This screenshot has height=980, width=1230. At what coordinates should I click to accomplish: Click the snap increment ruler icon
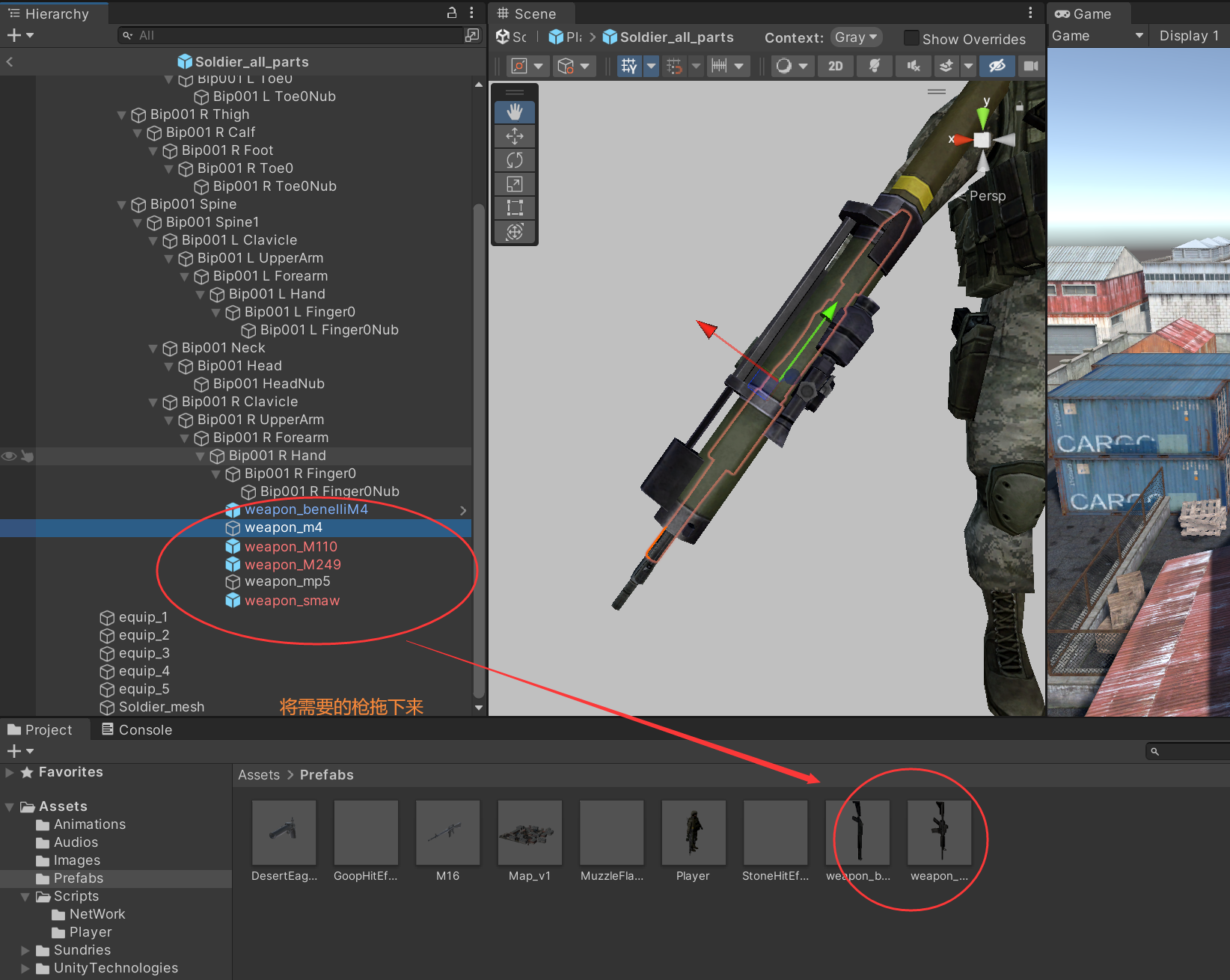(x=719, y=67)
